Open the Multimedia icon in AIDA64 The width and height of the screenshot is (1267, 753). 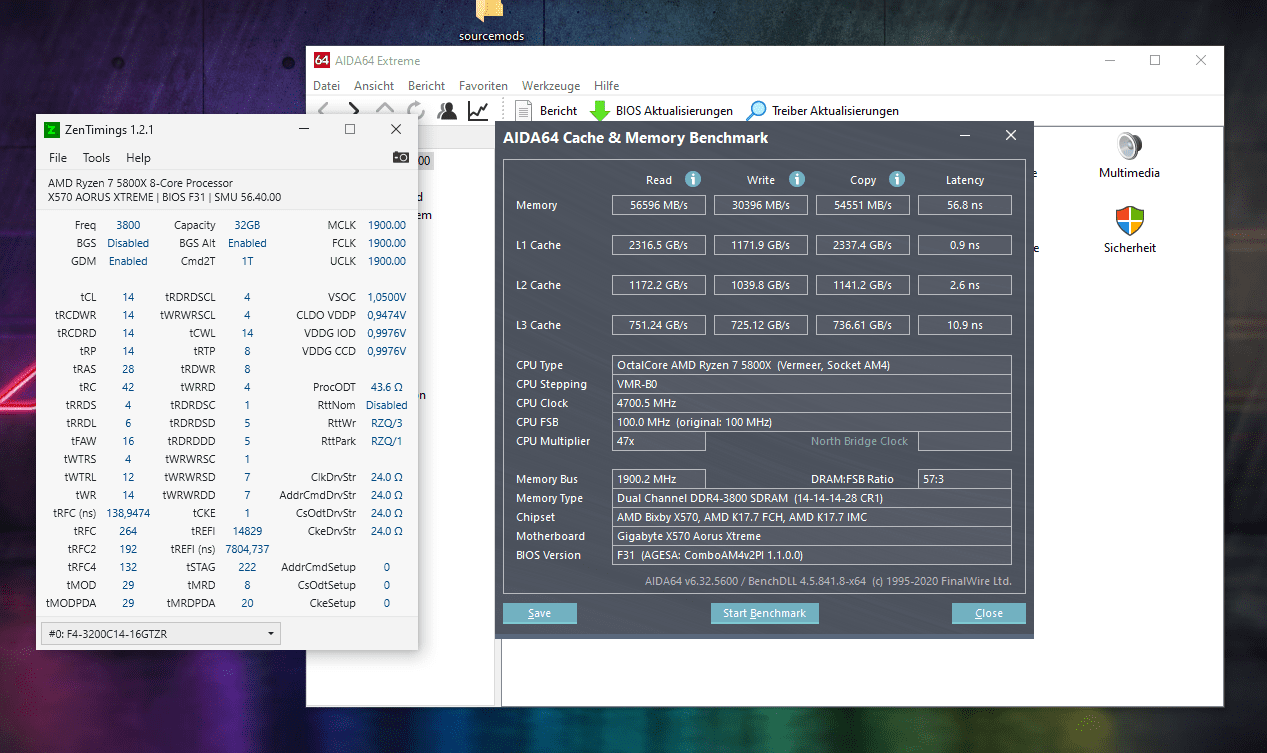click(x=1129, y=156)
